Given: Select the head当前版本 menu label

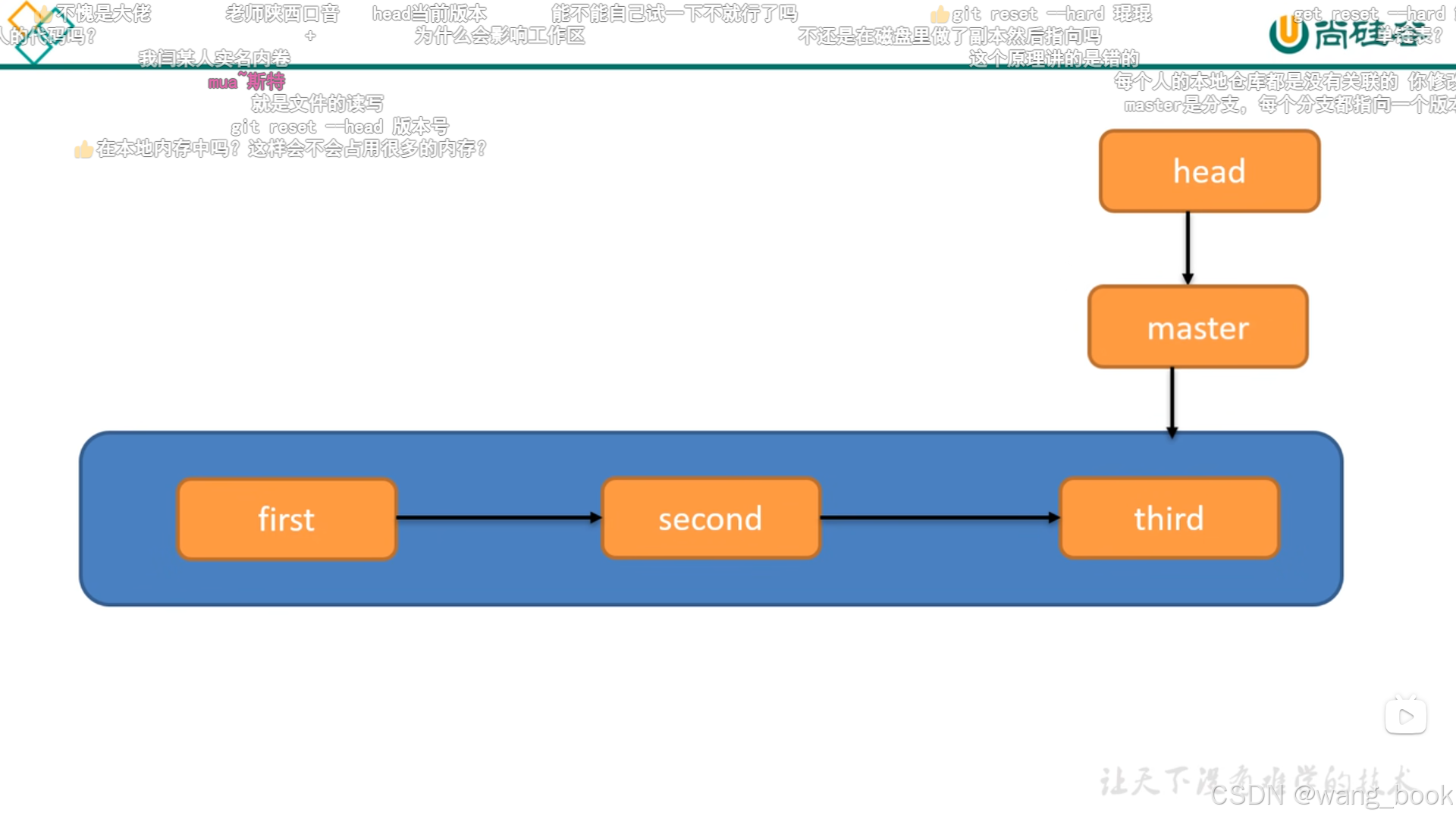Looking at the screenshot, I should (x=429, y=12).
